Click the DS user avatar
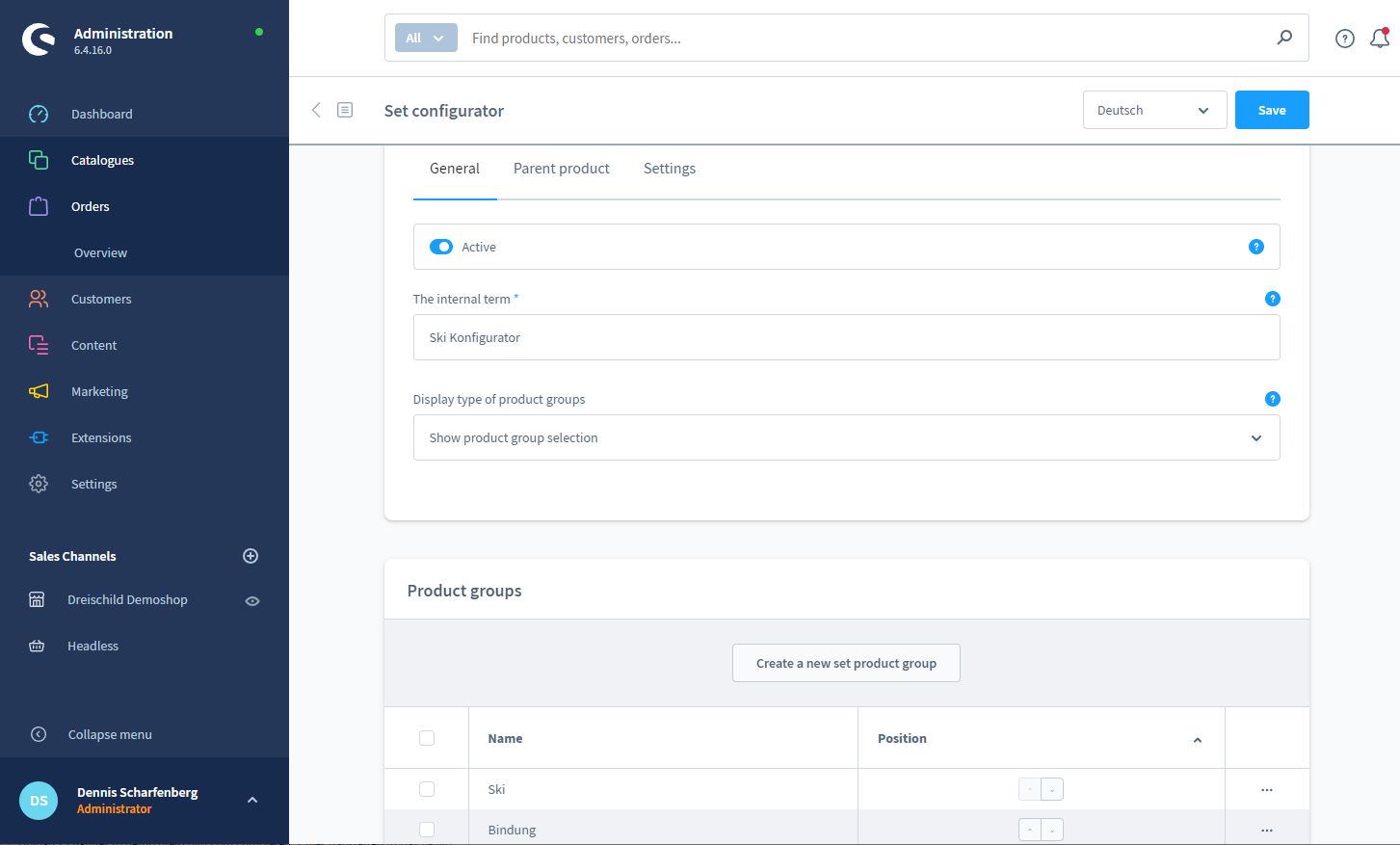Screen dimensions: 1400x845 [x=39, y=801]
